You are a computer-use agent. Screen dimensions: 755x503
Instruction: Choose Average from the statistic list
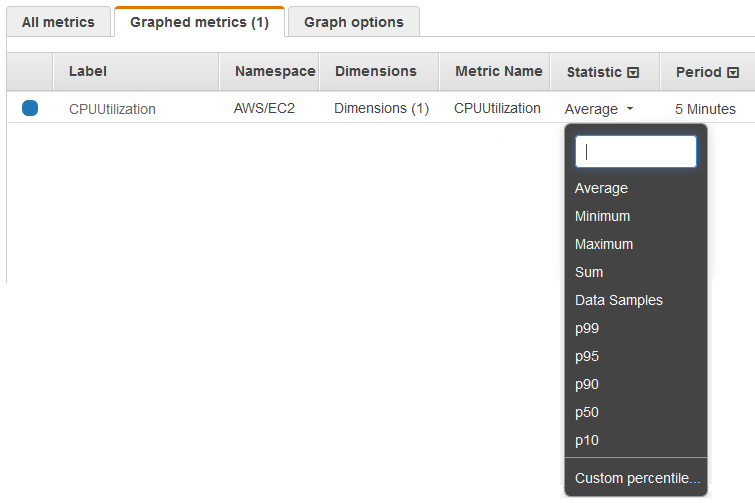601,188
